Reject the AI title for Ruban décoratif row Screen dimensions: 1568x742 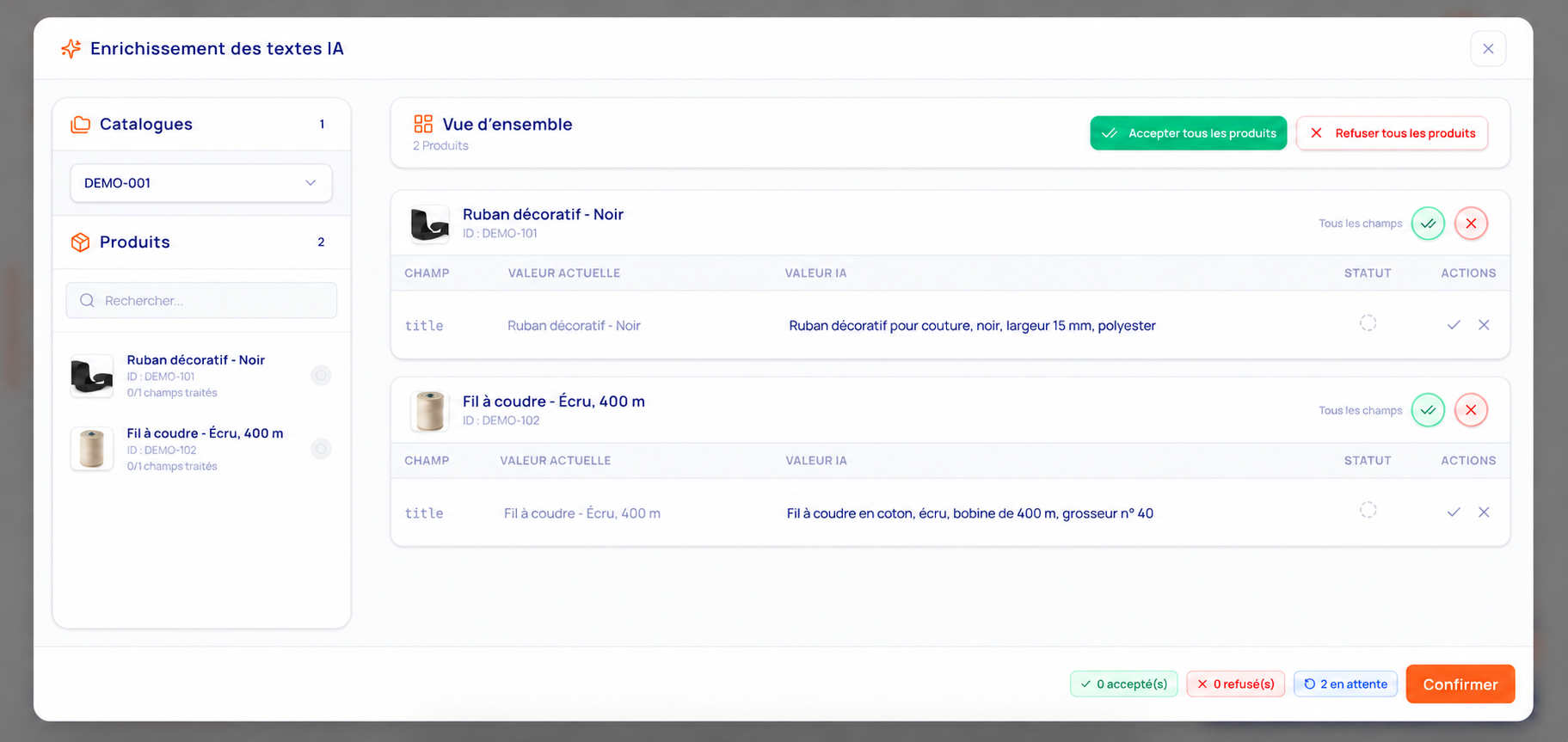point(1484,325)
